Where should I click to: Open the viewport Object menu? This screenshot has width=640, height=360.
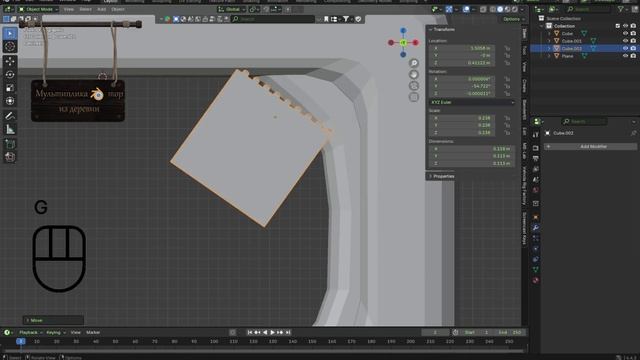[118, 9]
